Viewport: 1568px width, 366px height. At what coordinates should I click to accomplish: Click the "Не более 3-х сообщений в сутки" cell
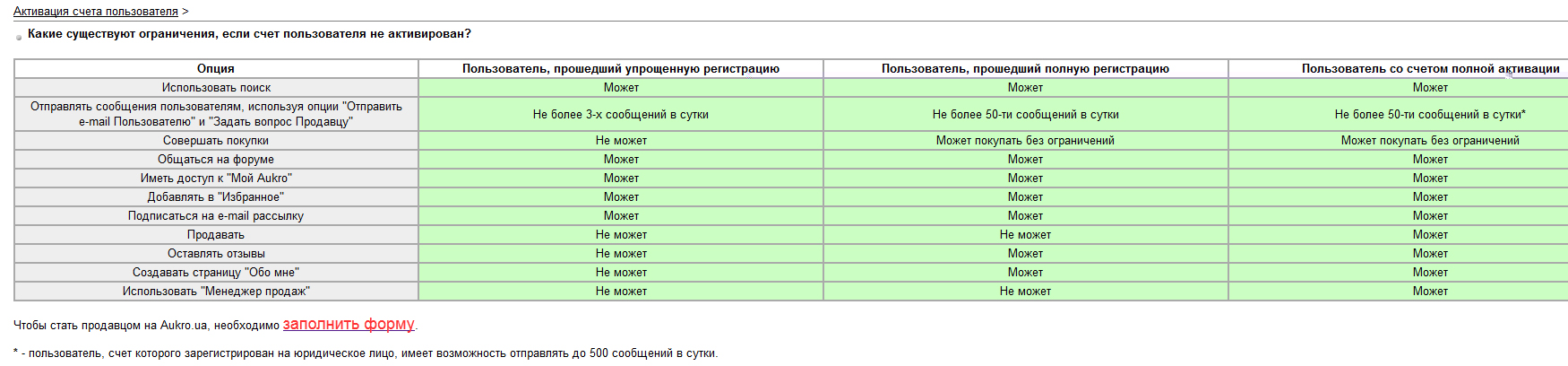[620, 115]
